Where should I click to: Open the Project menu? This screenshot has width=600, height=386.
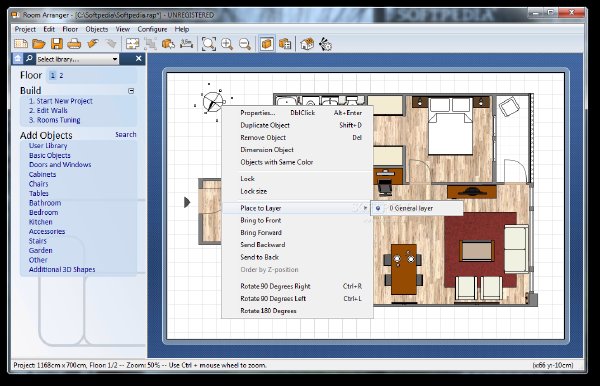pyautogui.click(x=25, y=29)
